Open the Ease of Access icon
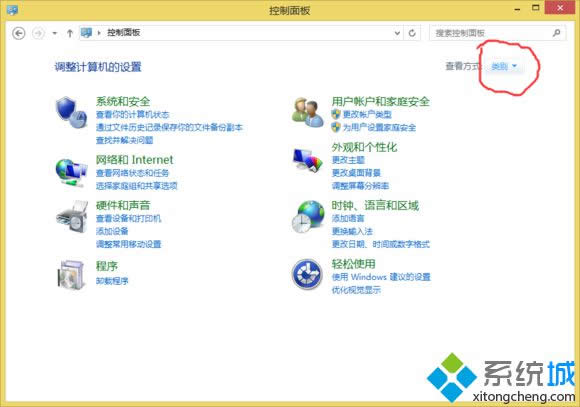 307,274
